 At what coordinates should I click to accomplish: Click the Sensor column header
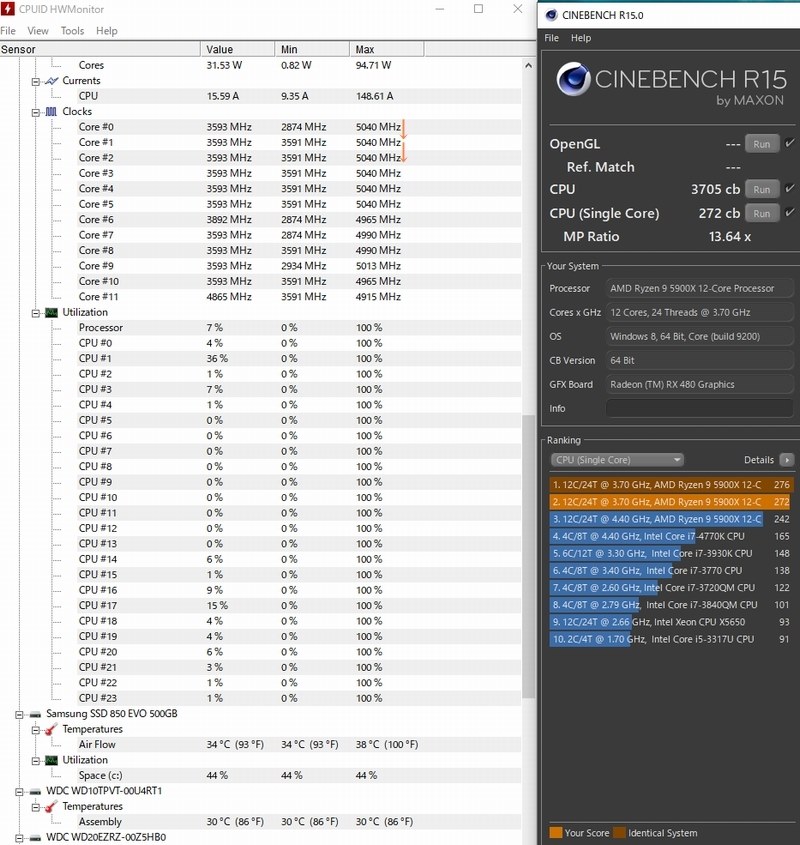(x=100, y=49)
